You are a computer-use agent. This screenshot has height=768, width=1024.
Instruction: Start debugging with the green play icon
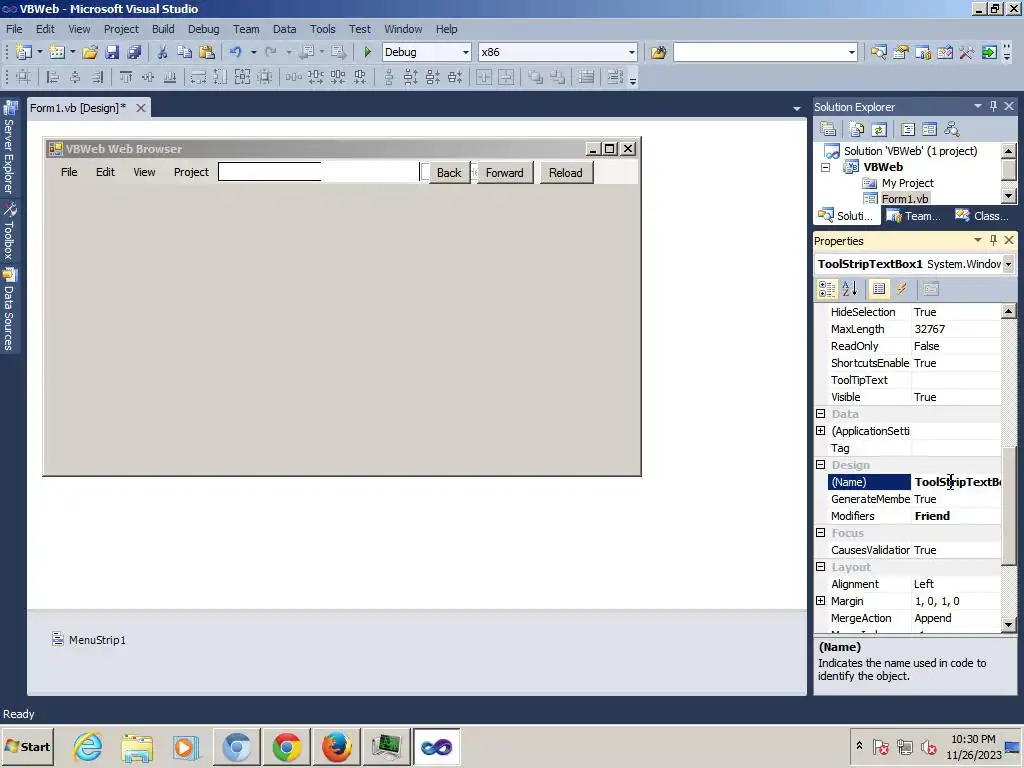(367, 52)
